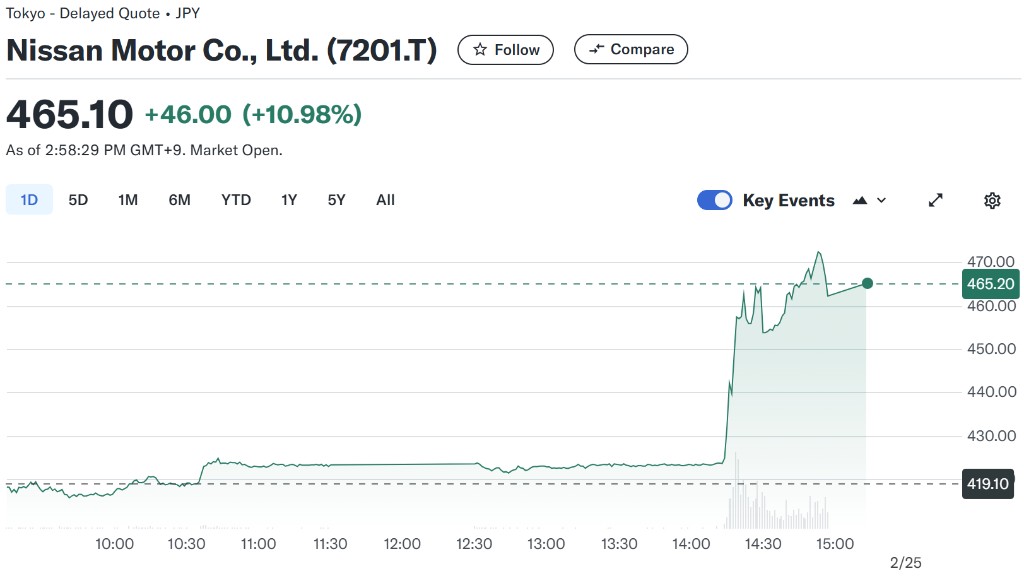
Task: Show the 5Y chart range
Action: pyautogui.click(x=336, y=200)
